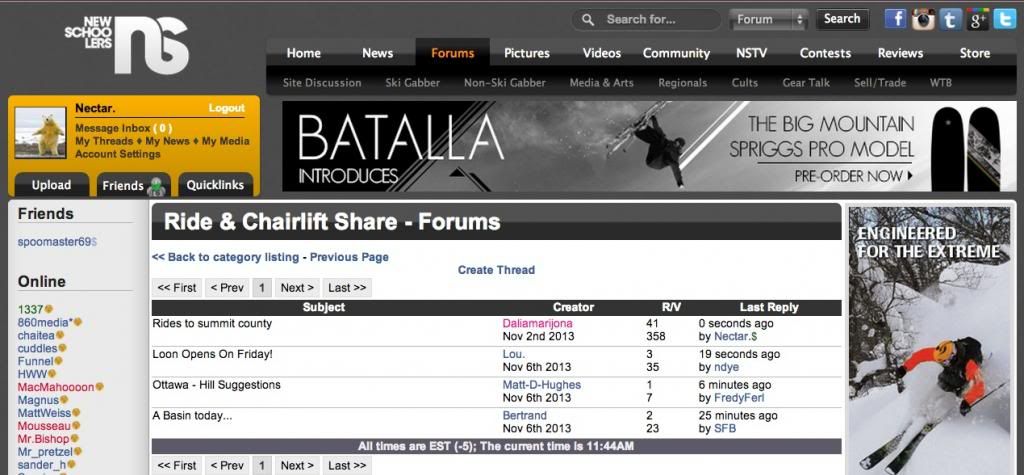
Task: Go to Site Discussion subforum
Action: pos(322,83)
